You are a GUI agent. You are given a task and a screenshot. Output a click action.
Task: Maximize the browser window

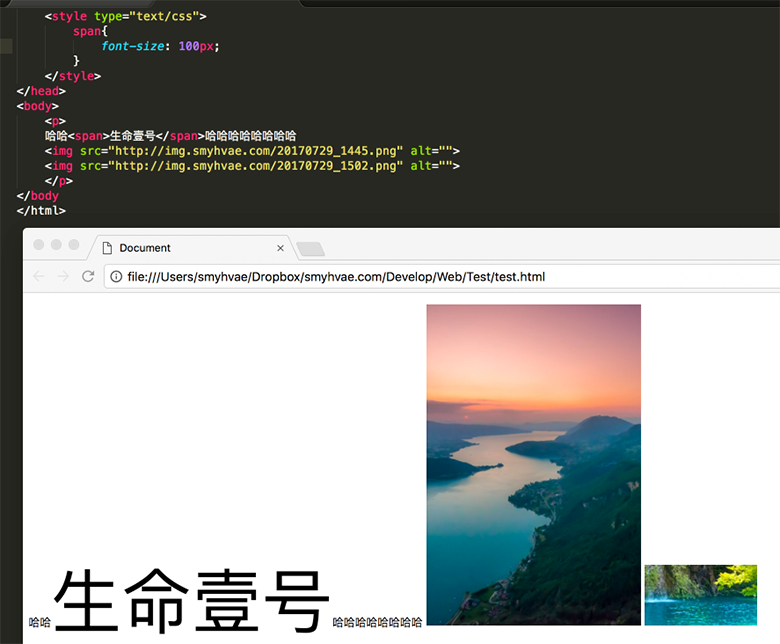(x=73, y=245)
